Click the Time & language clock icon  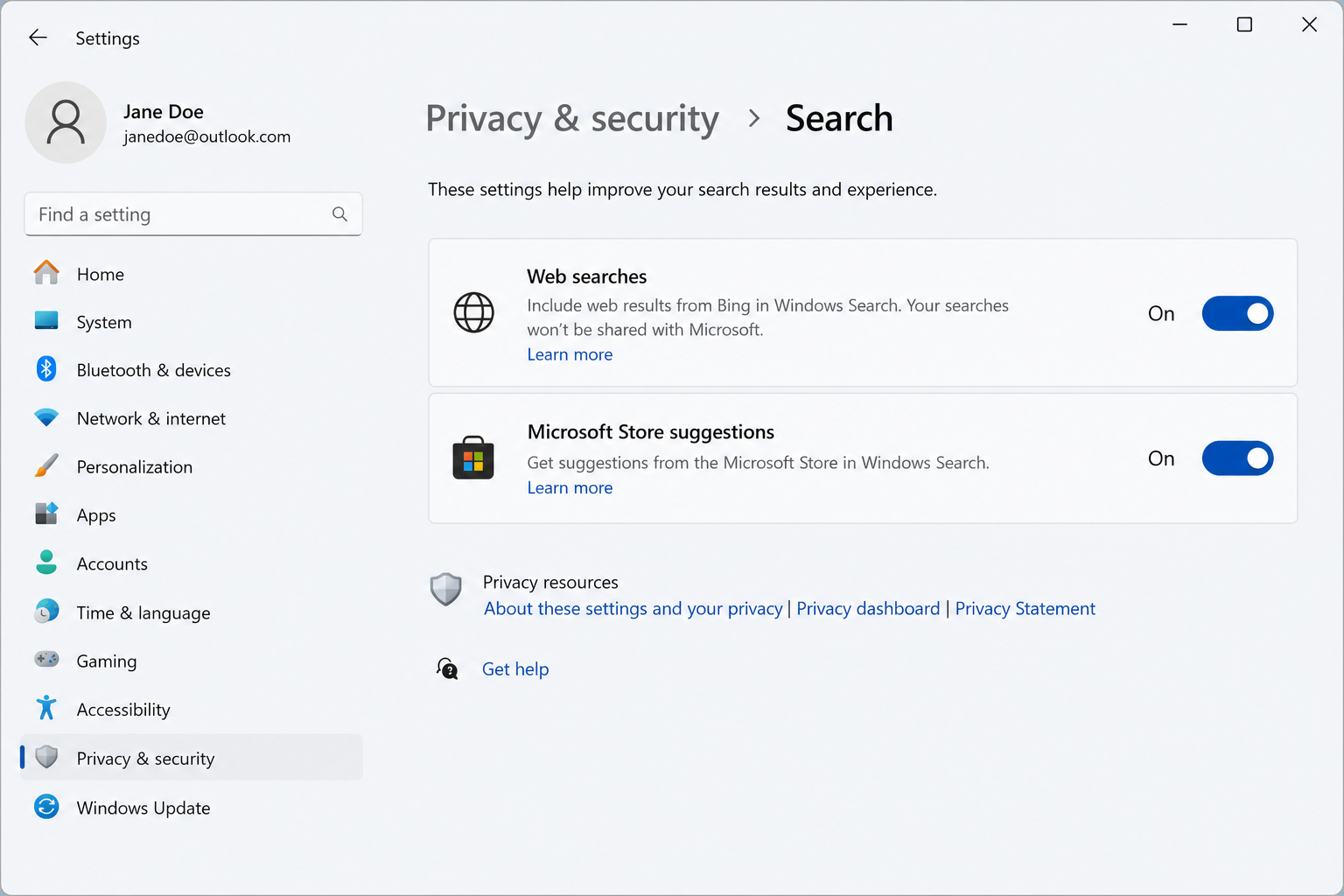coord(46,612)
